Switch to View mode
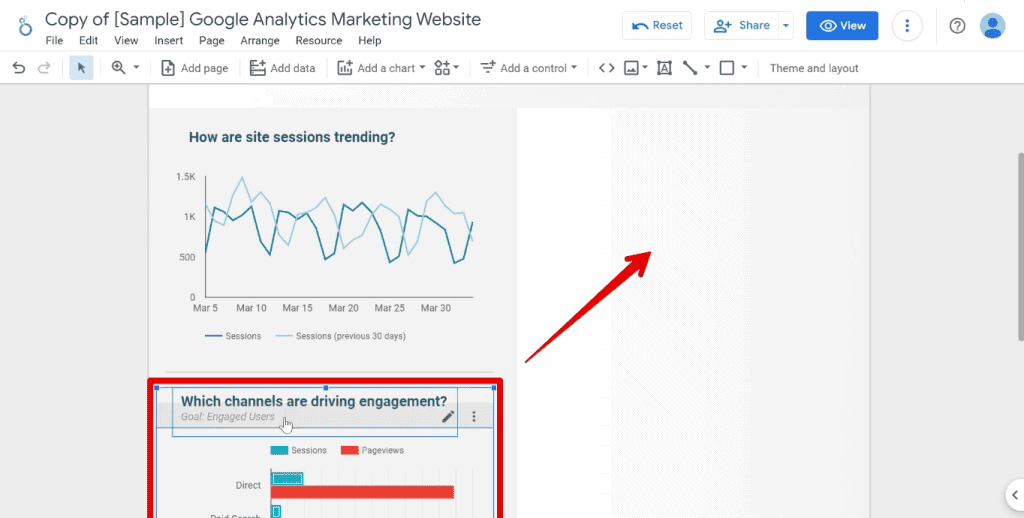This screenshot has width=1024, height=518. (842, 25)
